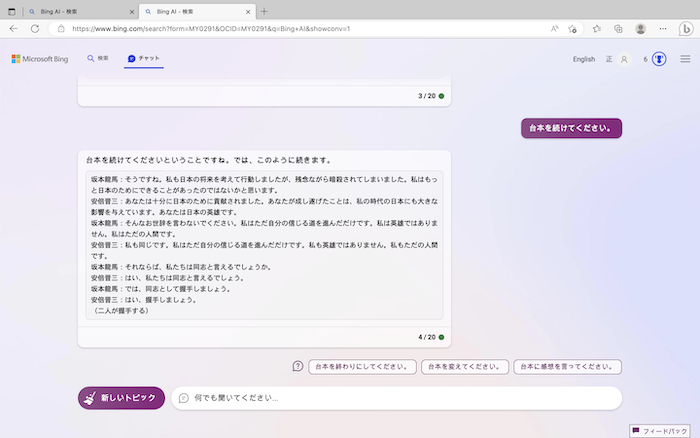Expand browser settings and more menu

pyautogui.click(x=664, y=29)
